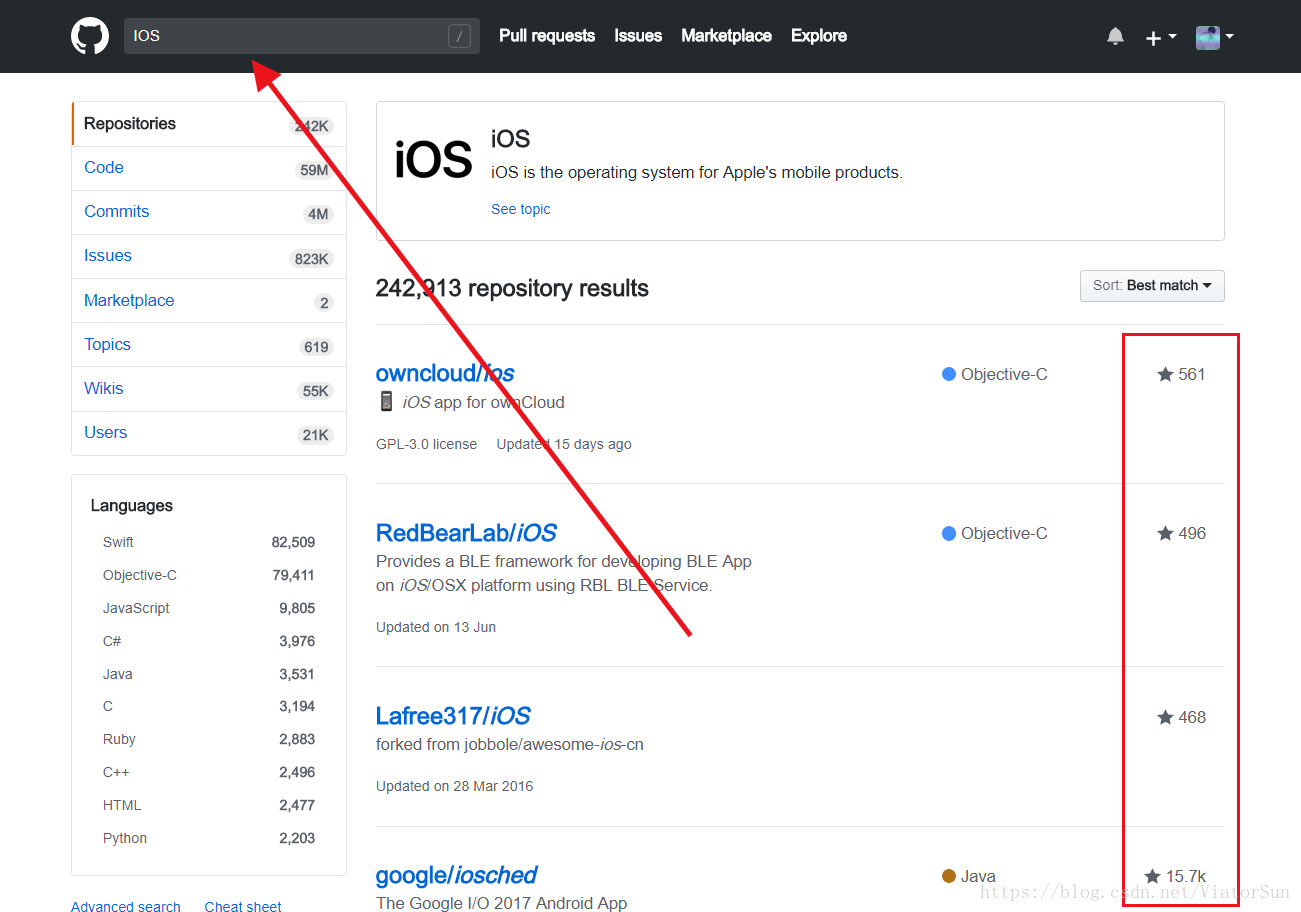Screen dimensions: 1301x912
Task: Click the Objective-C language dot for RedBearLab/iOS
Action: 949,533
